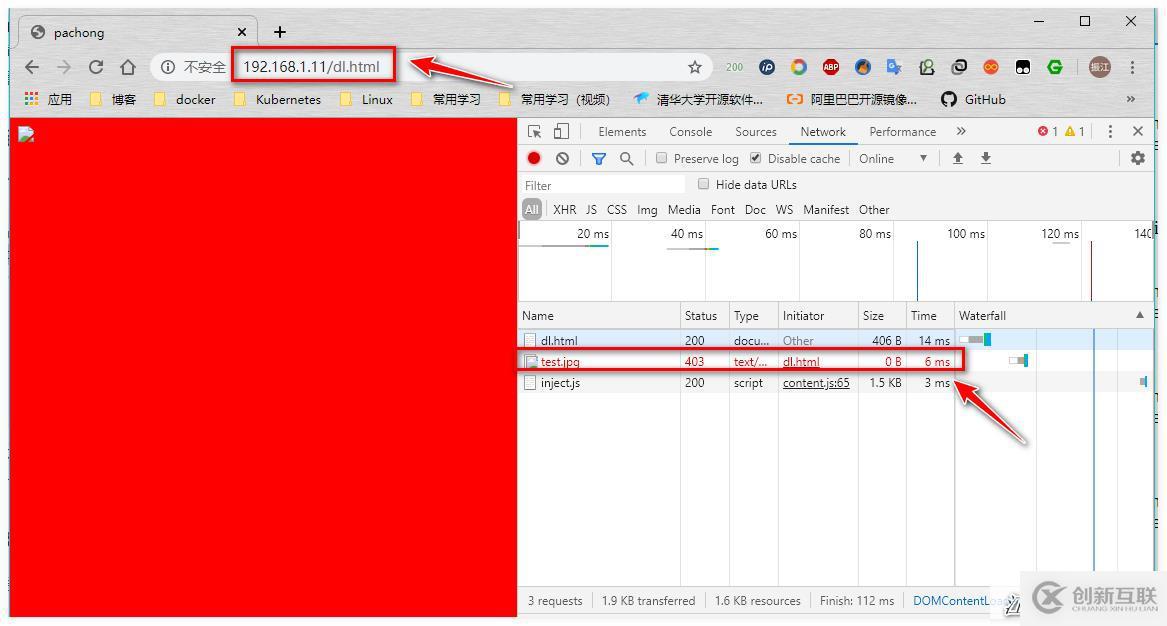
Task: Filter requests by Img
Action: tap(648, 210)
